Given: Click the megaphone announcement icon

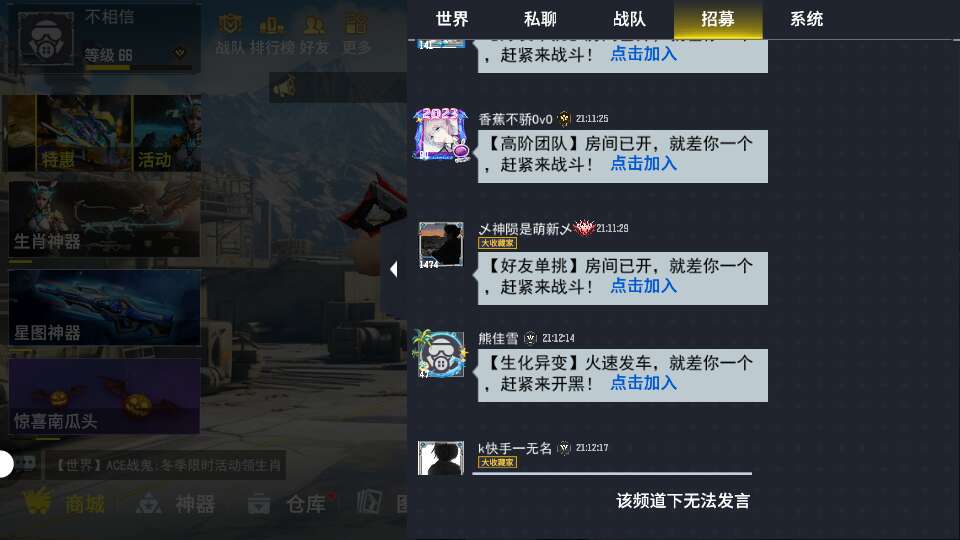Looking at the screenshot, I should 284,88.
